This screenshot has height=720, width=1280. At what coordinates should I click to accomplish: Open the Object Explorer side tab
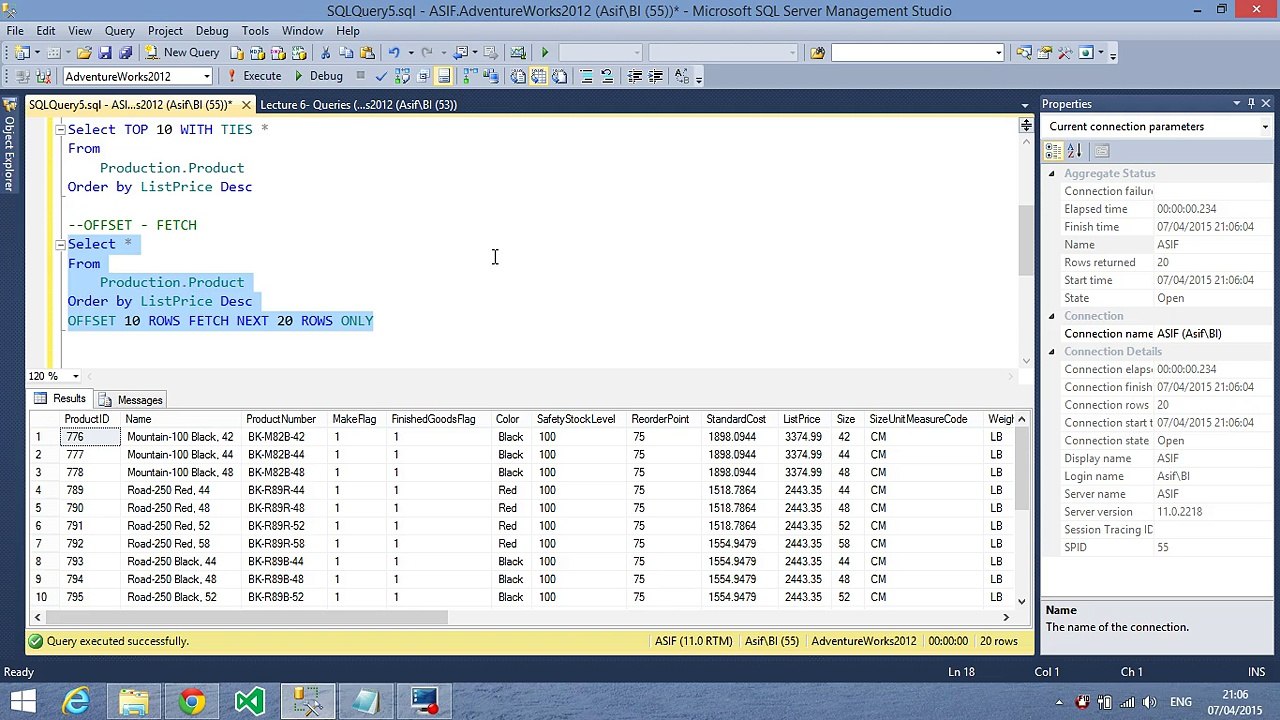[x=9, y=146]
